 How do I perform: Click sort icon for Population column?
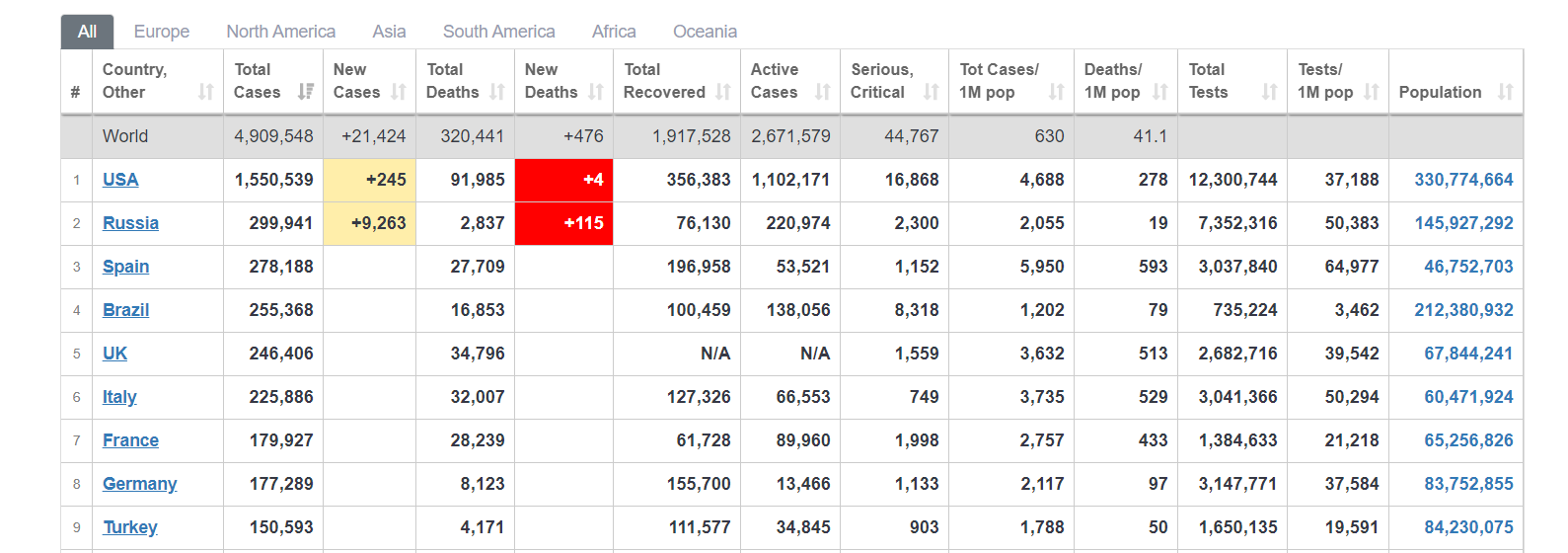click(x=1505, y=92)
